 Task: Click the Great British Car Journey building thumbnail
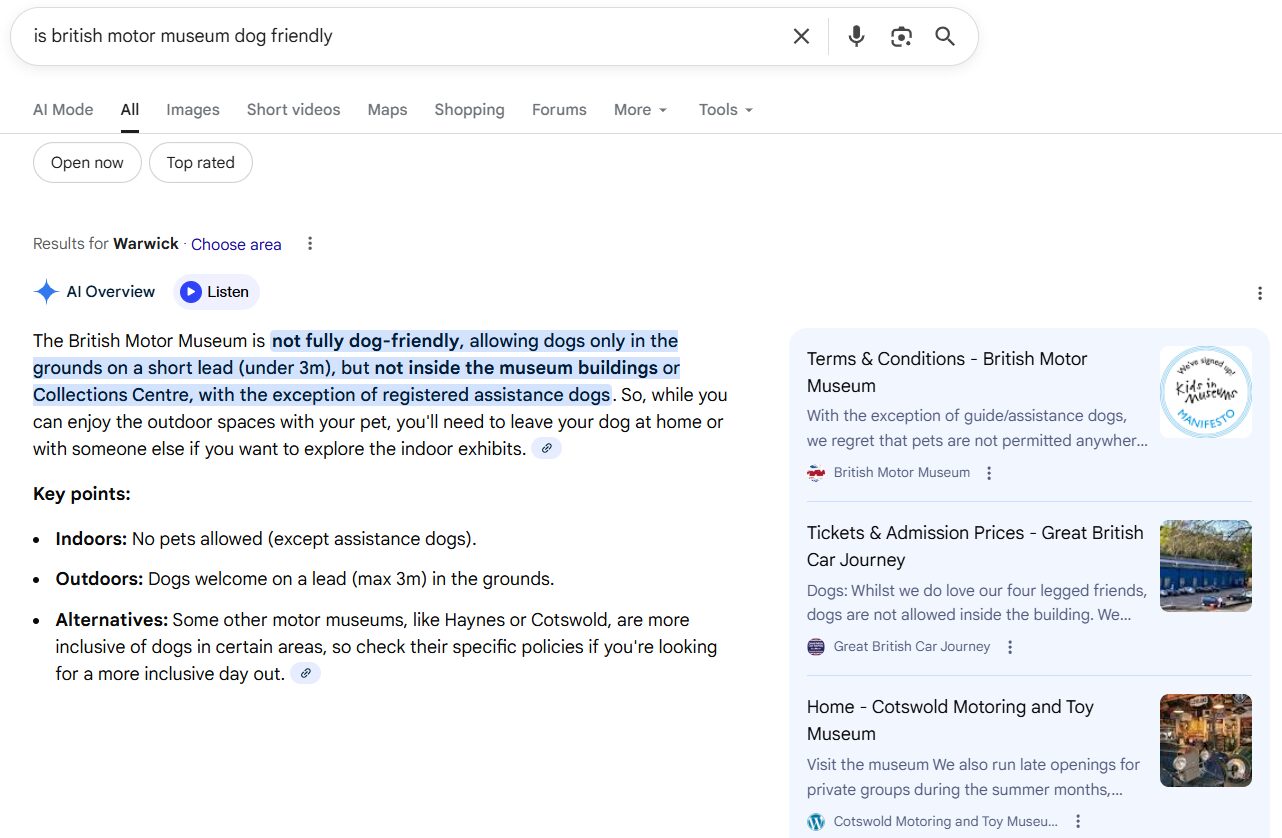point(1206,566)
